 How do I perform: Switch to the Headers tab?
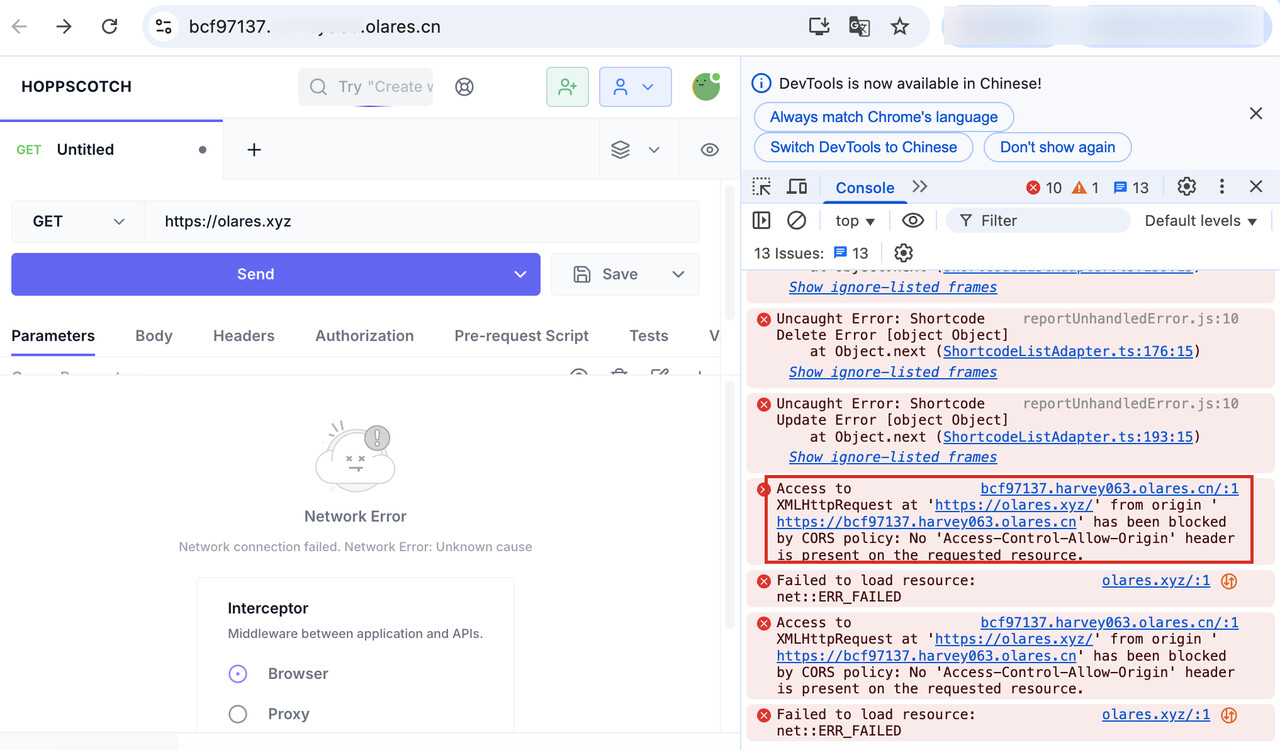coord(244,336)
